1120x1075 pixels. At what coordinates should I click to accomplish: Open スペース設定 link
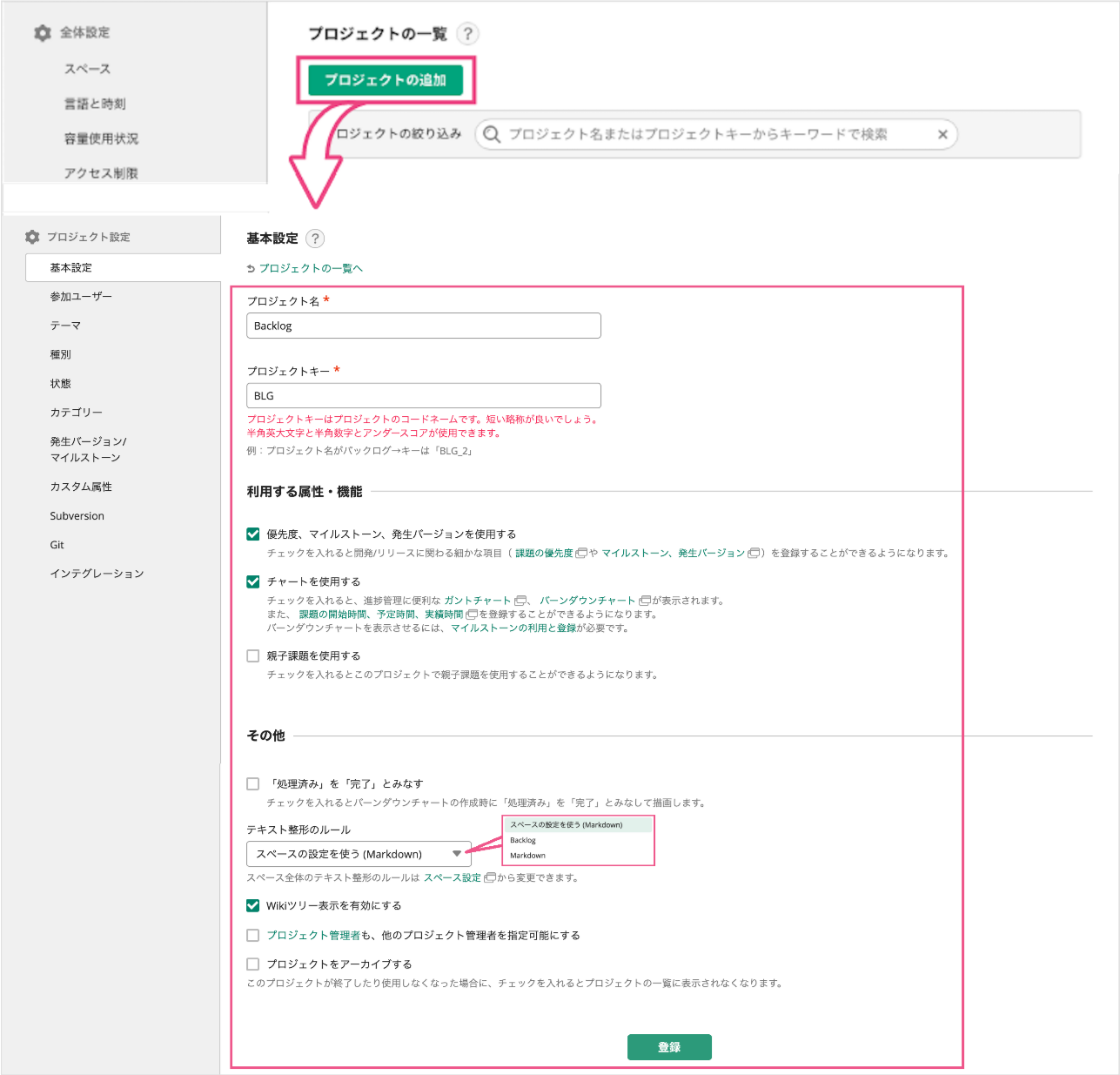pyautogui.click(x=453, y=877)
